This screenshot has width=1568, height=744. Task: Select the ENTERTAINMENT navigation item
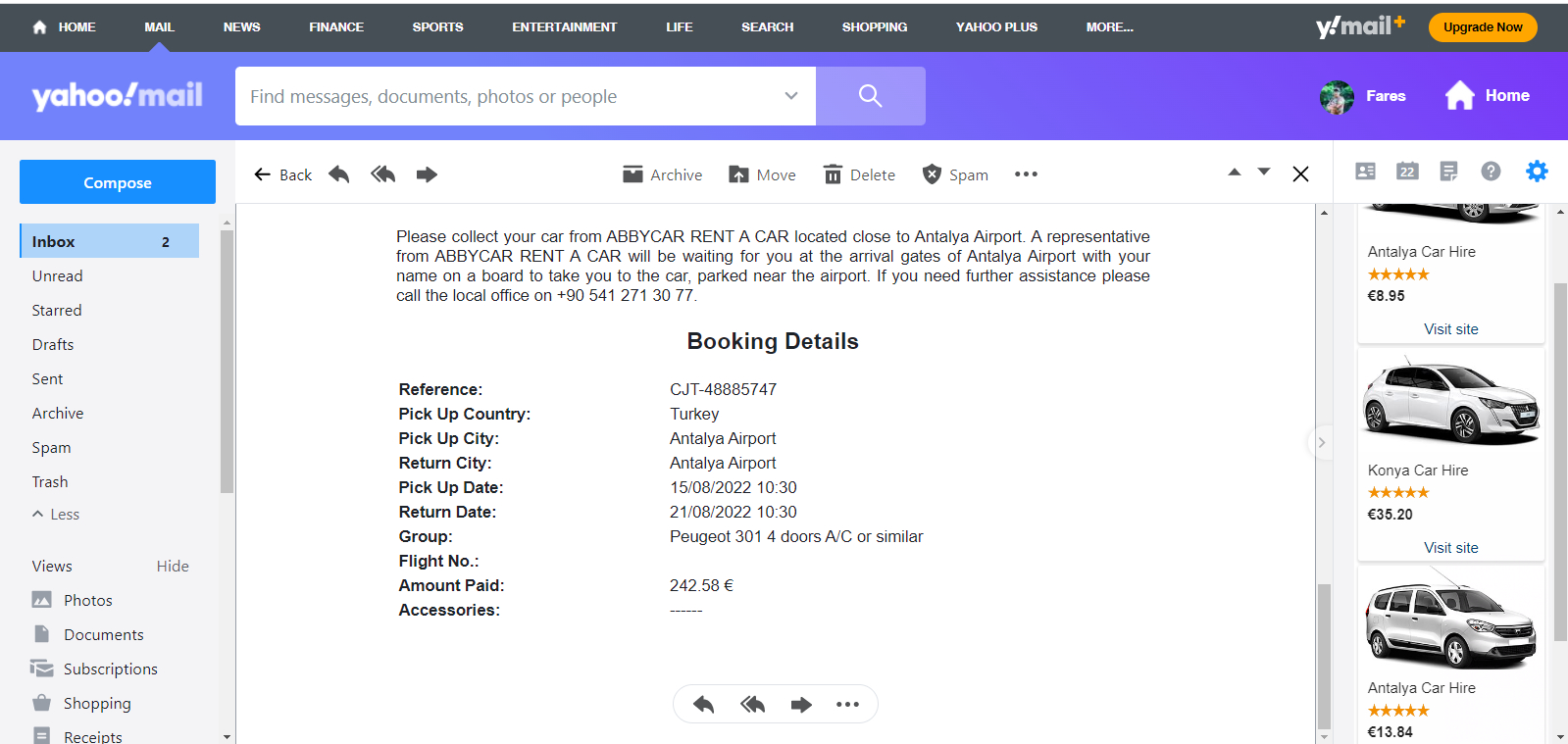565,27
